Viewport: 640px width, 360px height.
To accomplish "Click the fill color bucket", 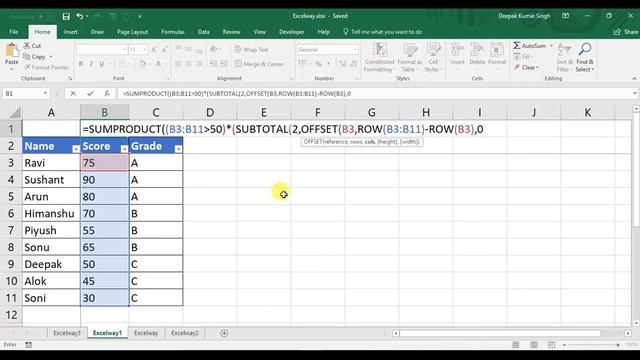I will (142, 64).
